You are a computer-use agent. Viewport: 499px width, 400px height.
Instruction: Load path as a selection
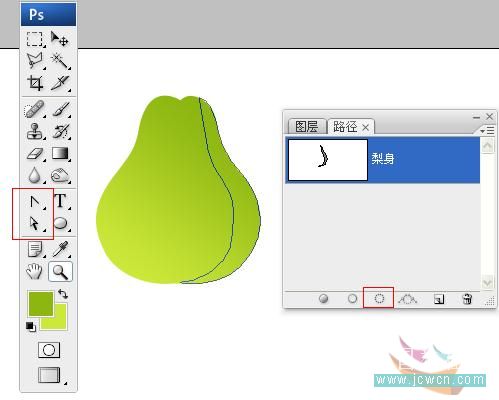379,299
